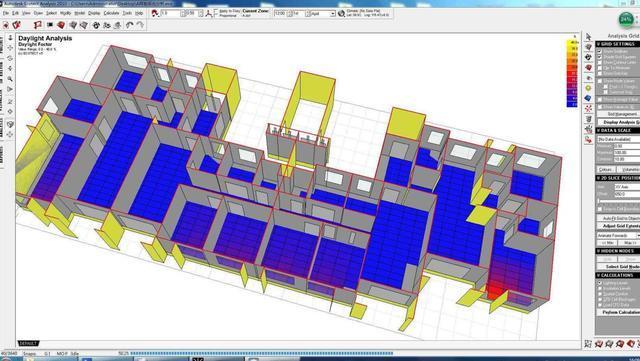Select the Lighting Levels calculation option

600,283
